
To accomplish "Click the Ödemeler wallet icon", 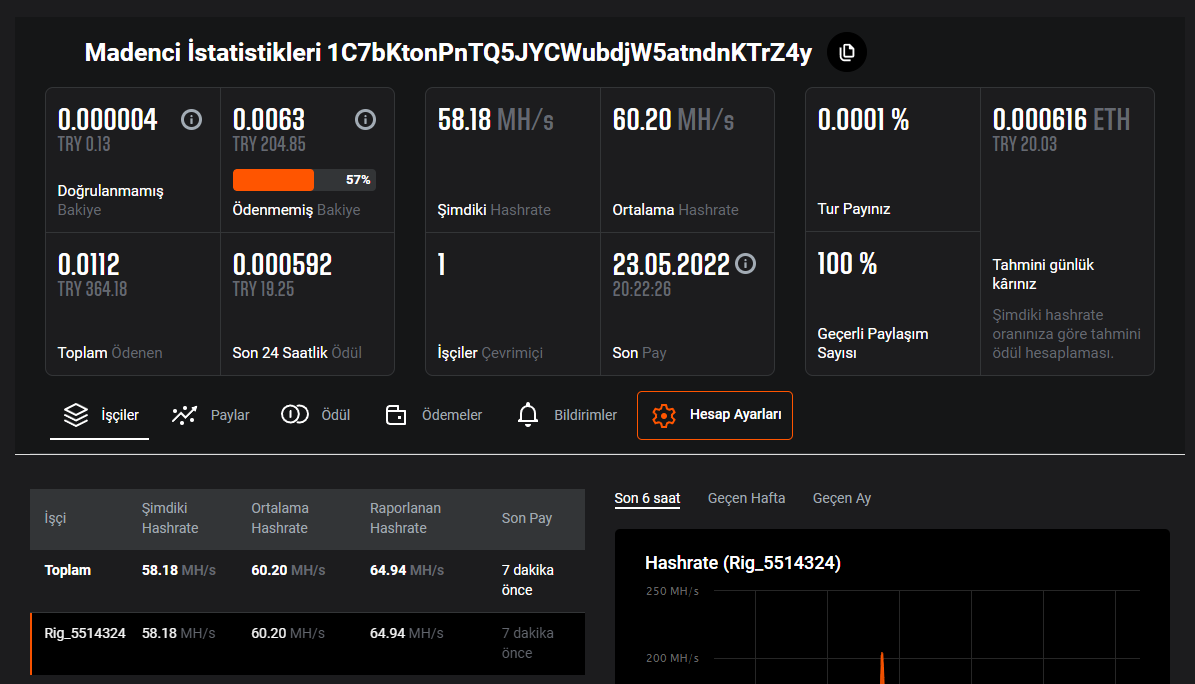I will coord(396,415).
